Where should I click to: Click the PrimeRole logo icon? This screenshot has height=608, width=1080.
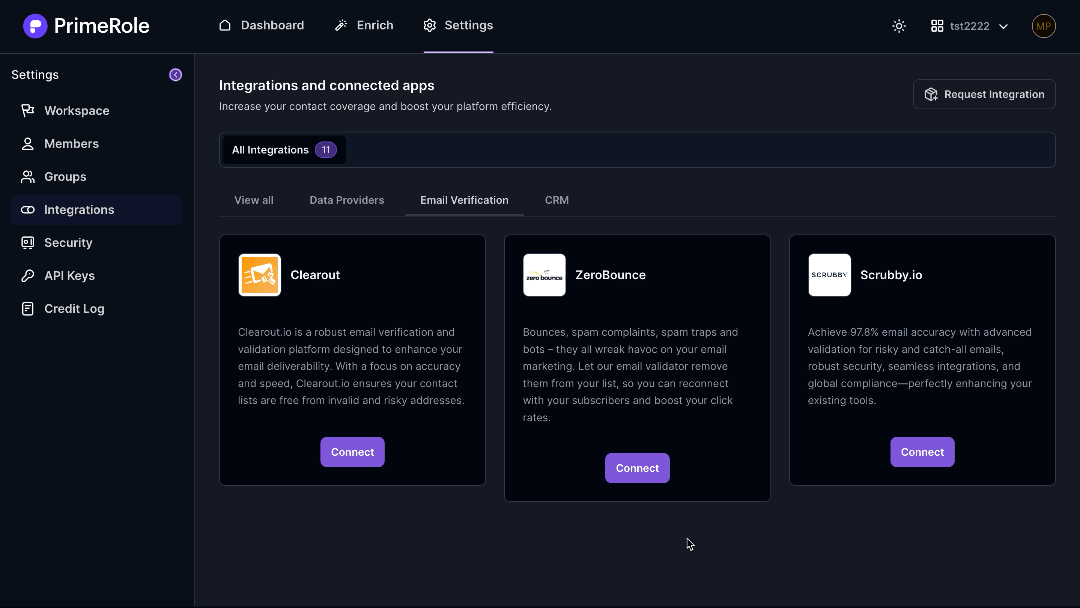(35, 26)
